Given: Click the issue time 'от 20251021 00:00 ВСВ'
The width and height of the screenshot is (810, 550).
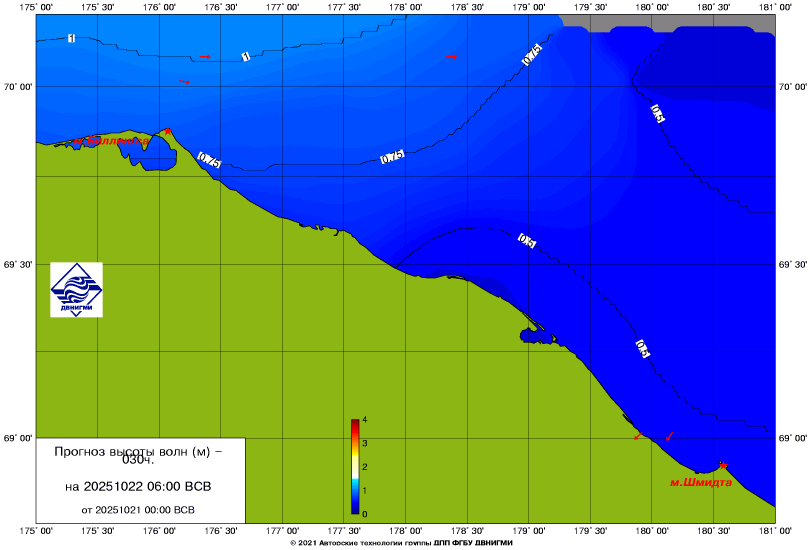Looking at the screenshot, I should (138, 509).
